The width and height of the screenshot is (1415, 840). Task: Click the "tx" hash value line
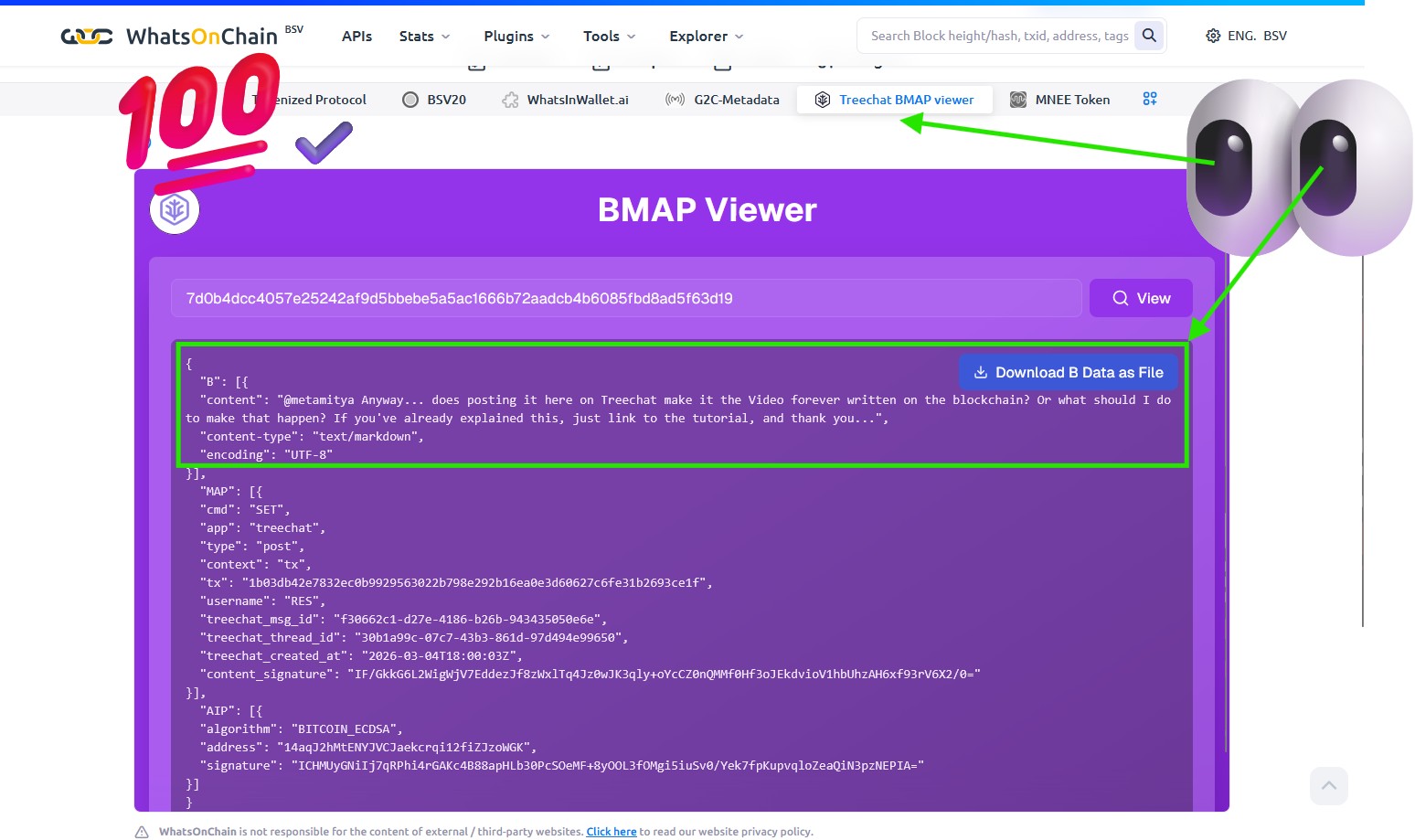point(456,583)
